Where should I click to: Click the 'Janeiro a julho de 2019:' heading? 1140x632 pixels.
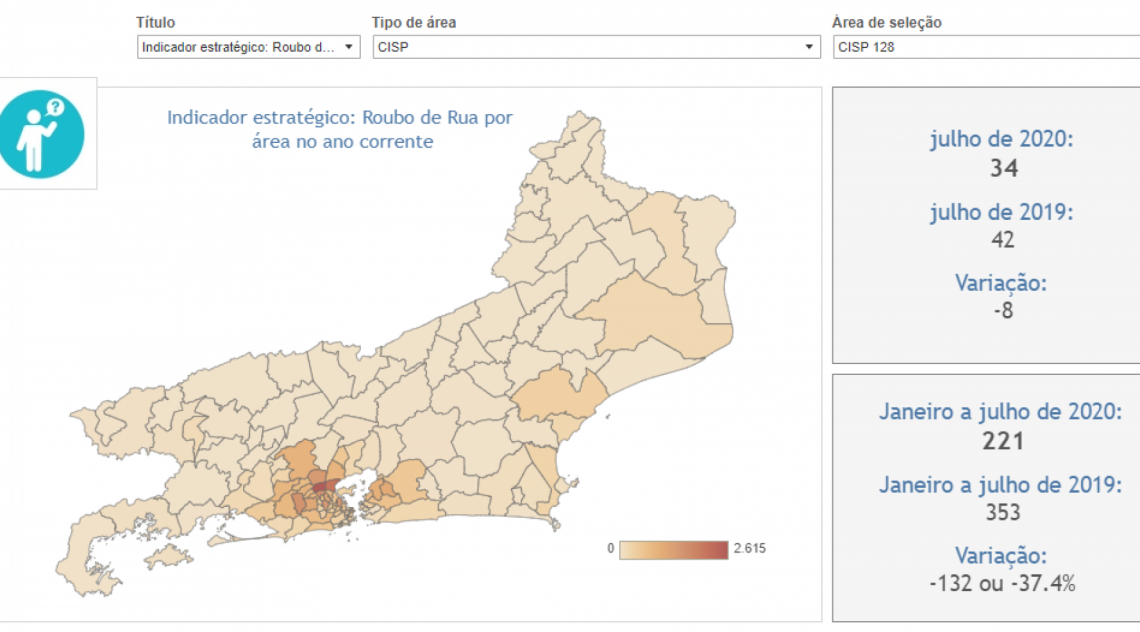tap(1000, 484)
